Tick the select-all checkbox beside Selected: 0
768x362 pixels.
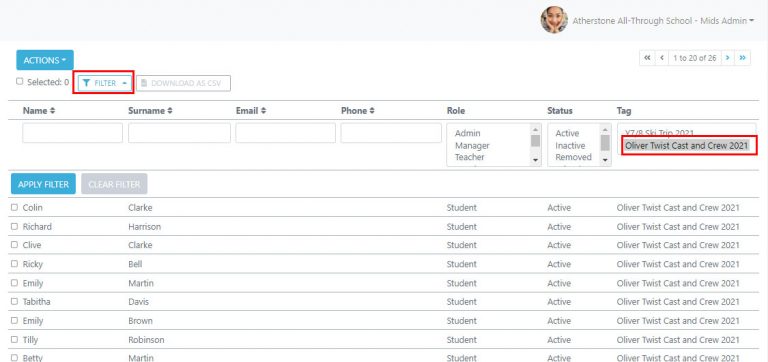point(20,82)
